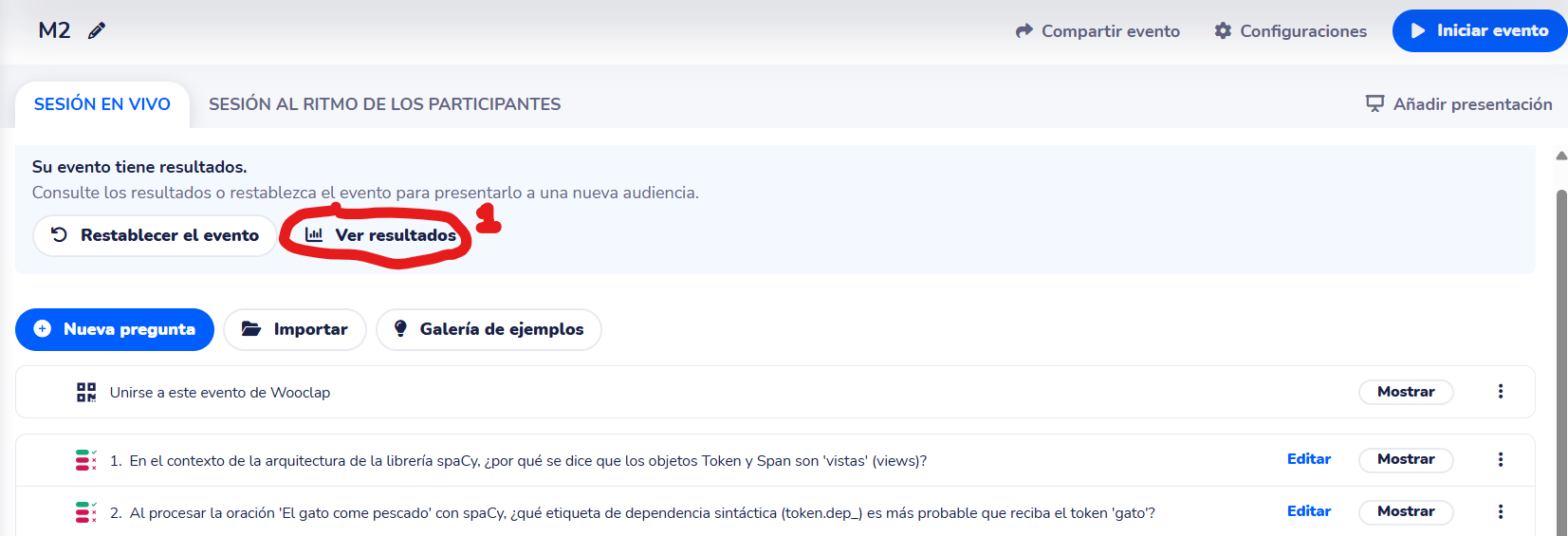This screenshot has width=1568, height=536.
Task: Click Añadir presentación
Action: (x=1459, y=104)
